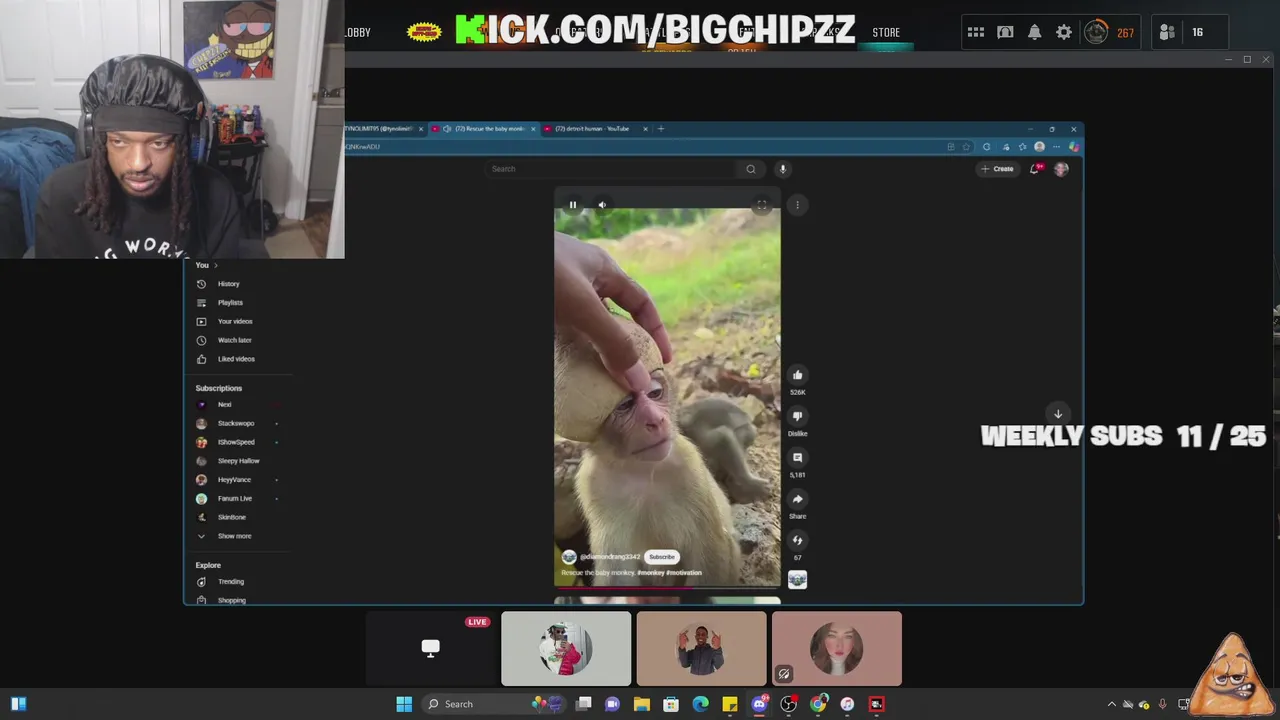Screen dimensions: 1280x720
Task: Expand the You section chevron
Action: [x=215, y=265]
